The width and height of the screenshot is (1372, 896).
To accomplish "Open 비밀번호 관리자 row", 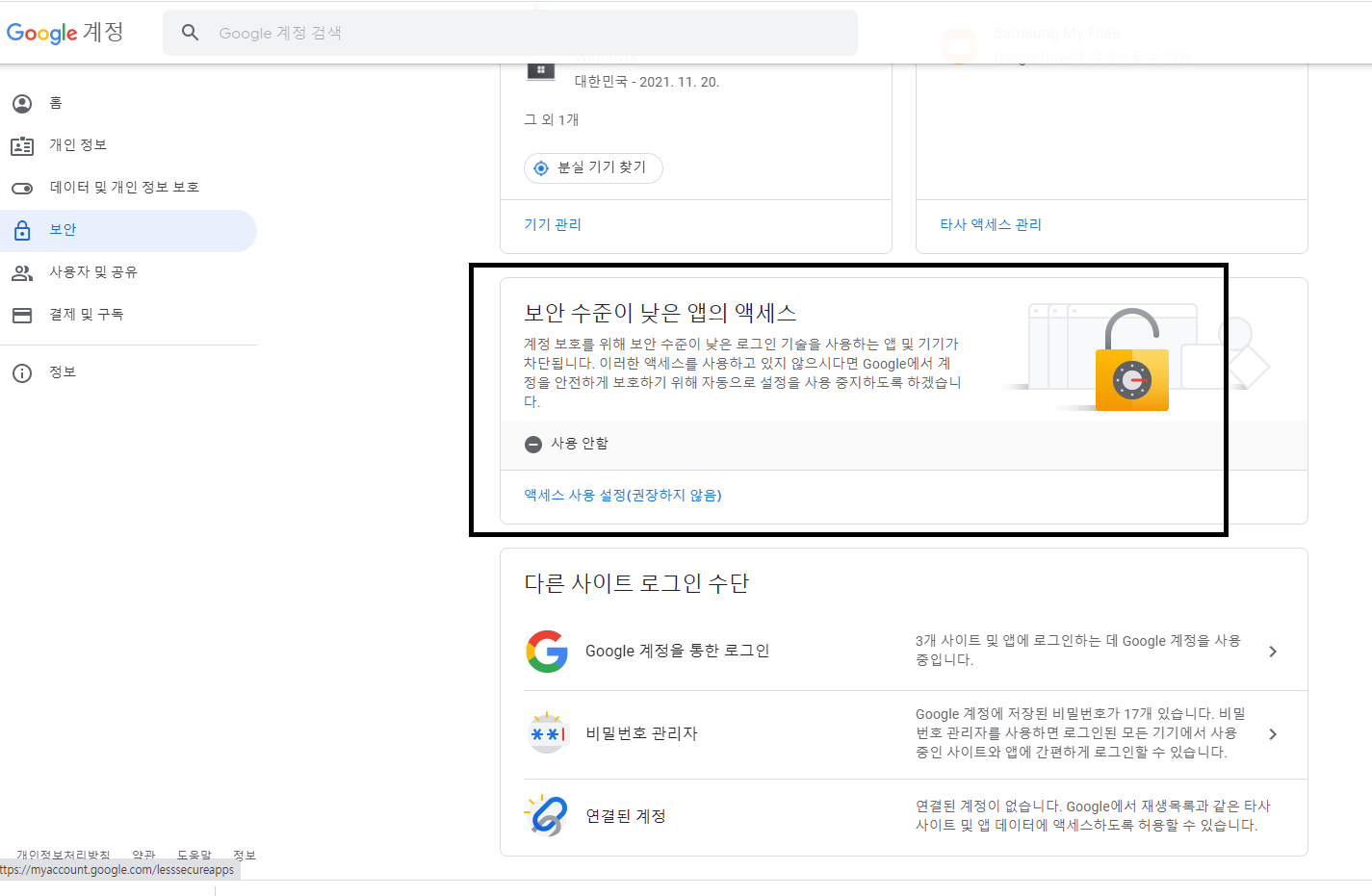I will 903,734.
